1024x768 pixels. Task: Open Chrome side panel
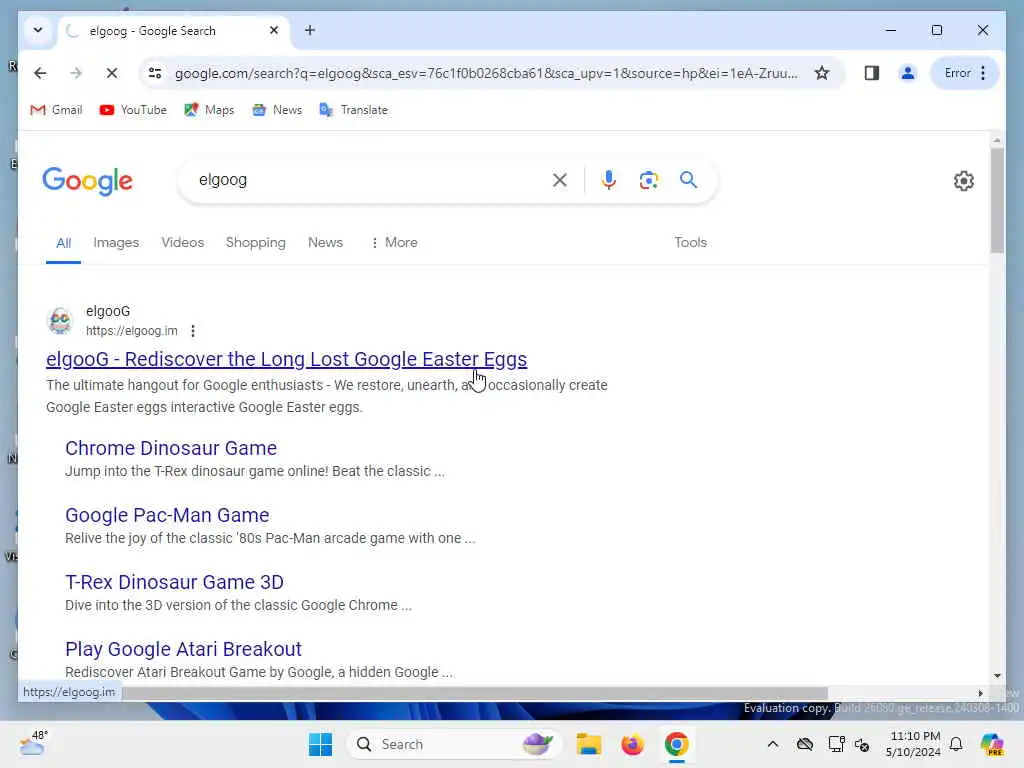[871, 73]
